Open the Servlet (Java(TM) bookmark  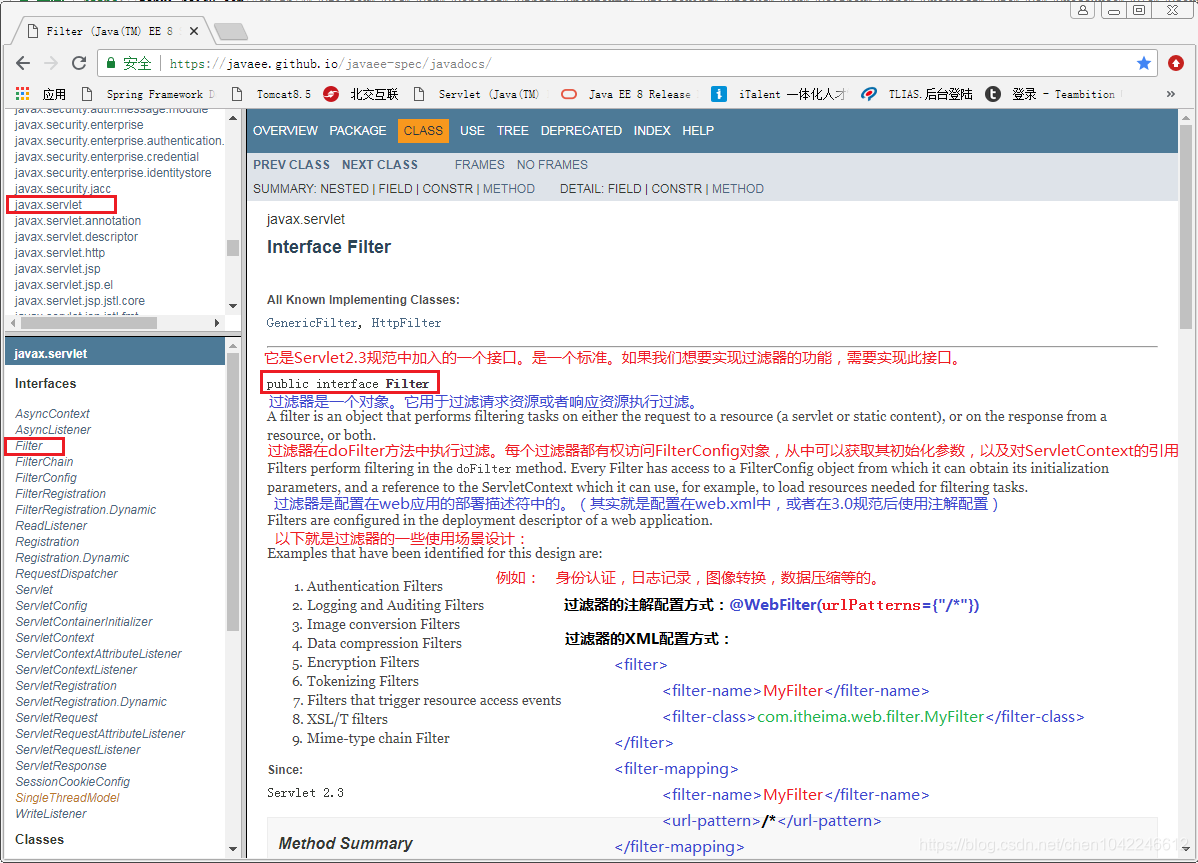click(x=478, y=94)
